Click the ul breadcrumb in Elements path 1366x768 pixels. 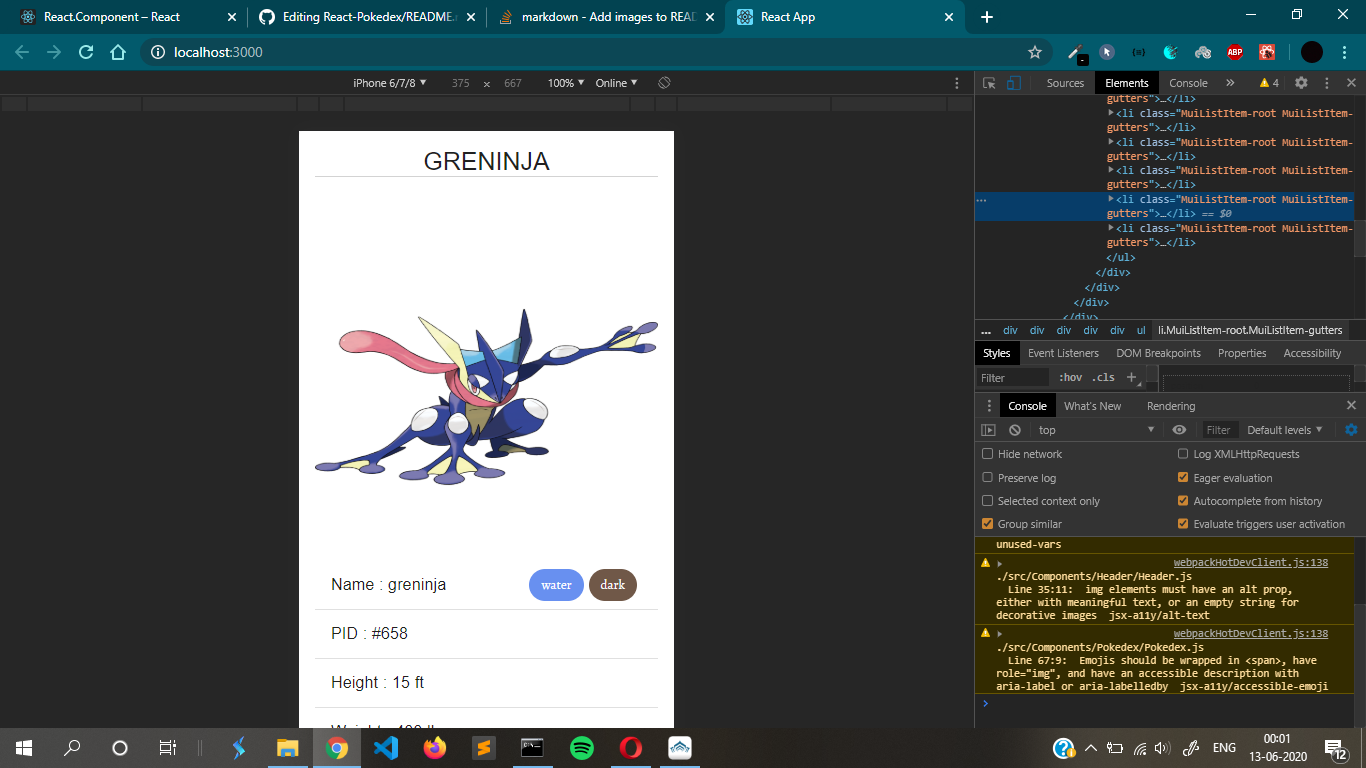tap(1141, 330)
